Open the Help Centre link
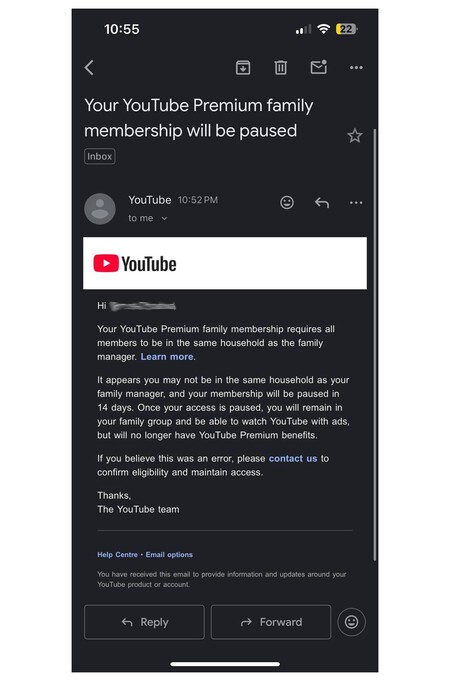Image resolution: width=450 pixels, height=681 pixels. 117,555
